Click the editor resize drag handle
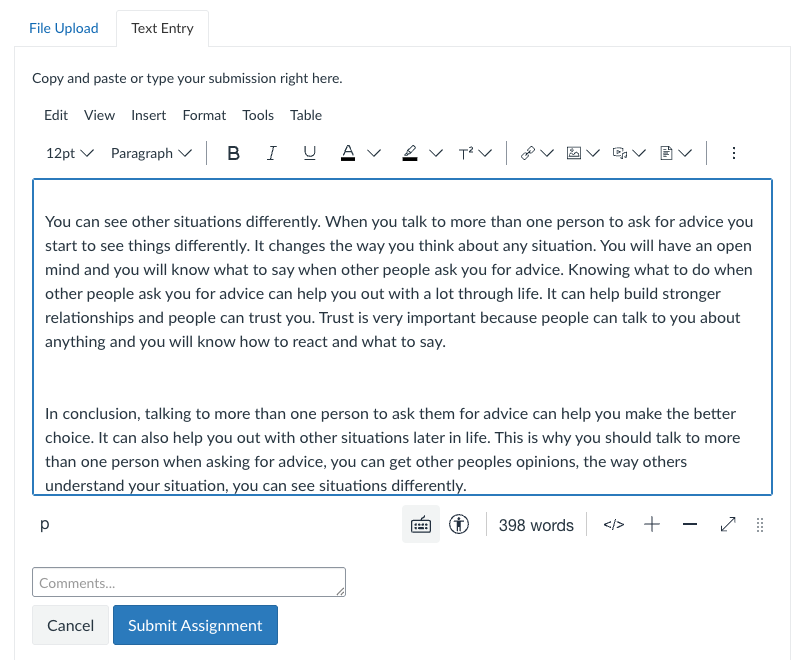This screenshot has height=660, width=810. [760, 525]
